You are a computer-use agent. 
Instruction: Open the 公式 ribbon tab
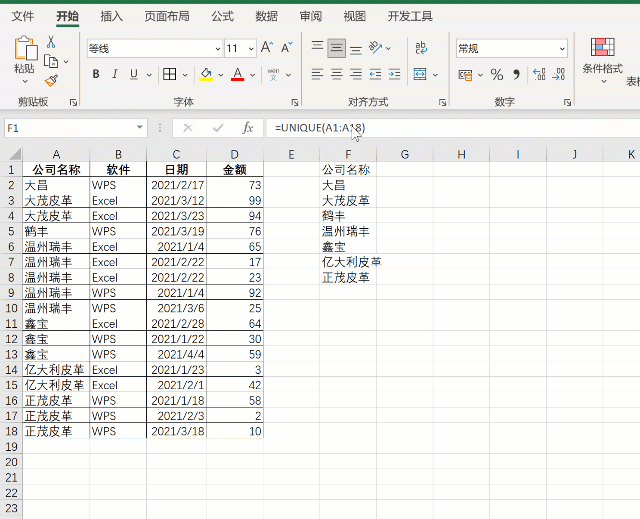click(223, 16)
